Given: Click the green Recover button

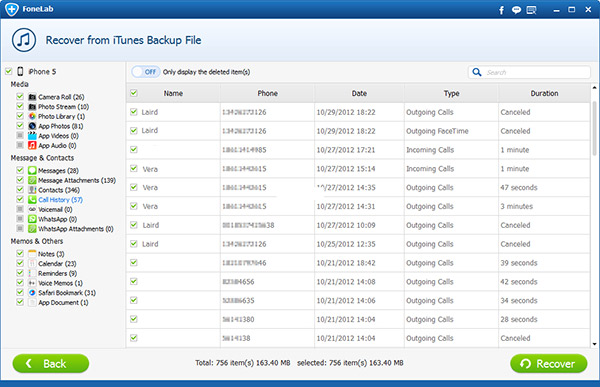Looking at the screenshot, I should (x=548, y=363).
